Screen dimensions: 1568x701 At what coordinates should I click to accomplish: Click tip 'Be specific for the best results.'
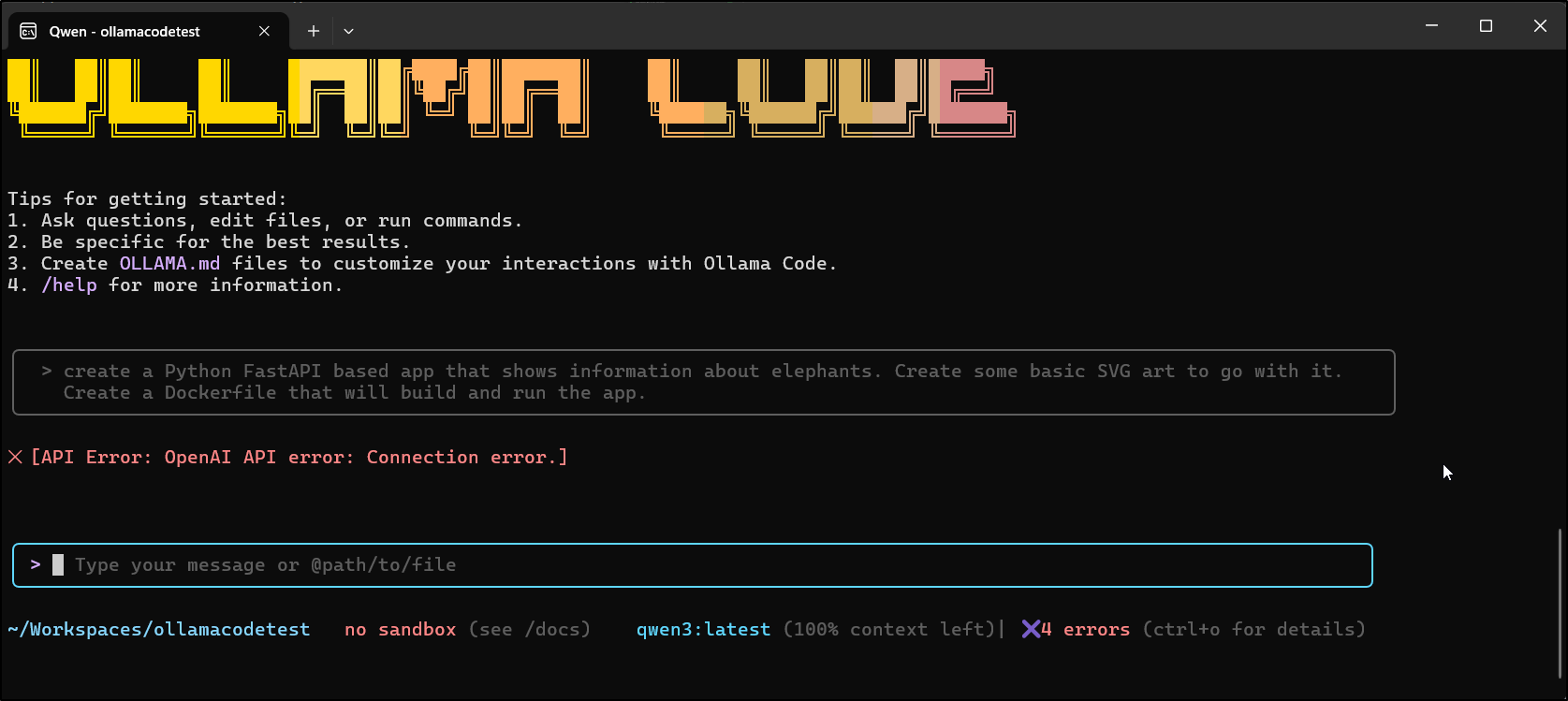[226, 241]
